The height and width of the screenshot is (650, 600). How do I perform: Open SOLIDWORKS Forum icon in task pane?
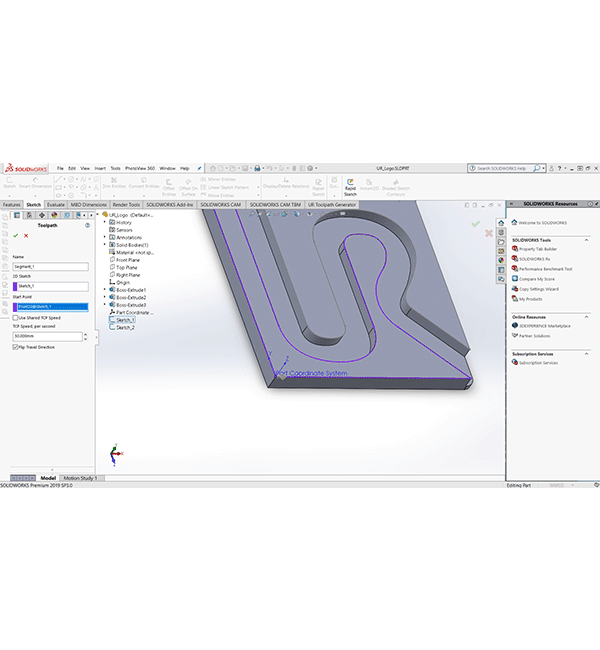(501, 279)
